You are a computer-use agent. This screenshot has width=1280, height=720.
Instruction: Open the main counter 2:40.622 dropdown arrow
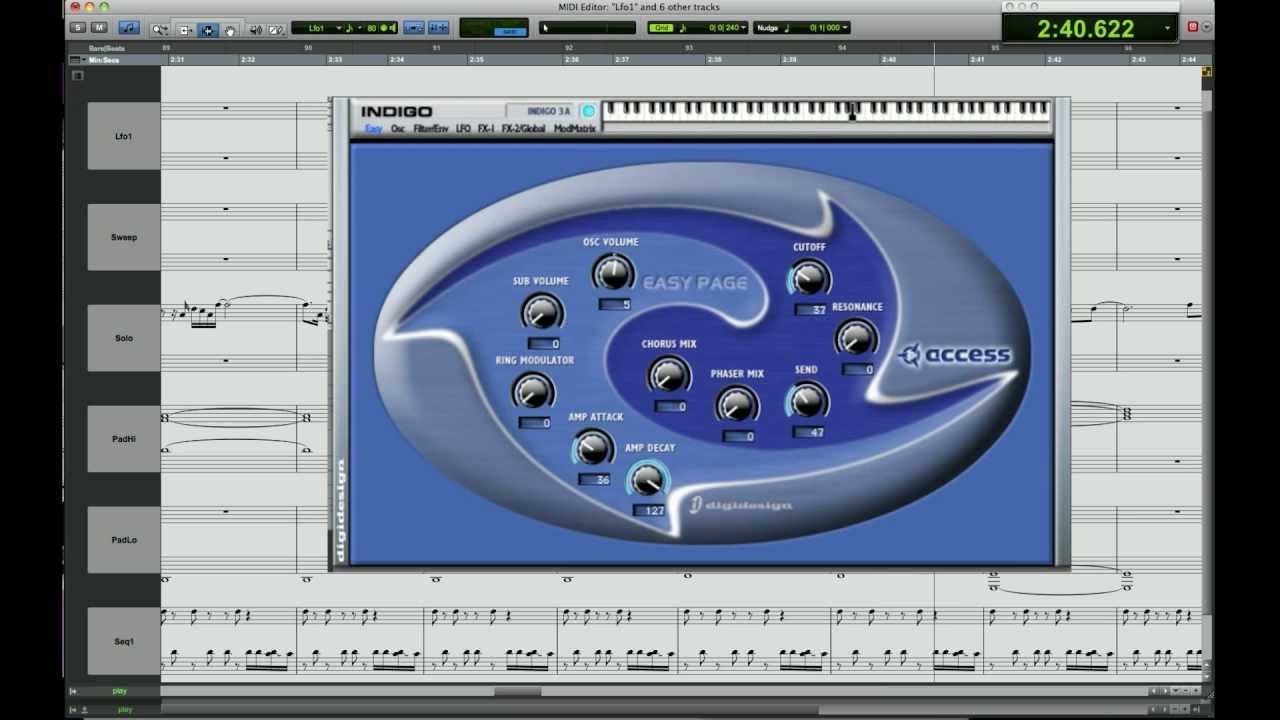click(x=1167, y=29)
